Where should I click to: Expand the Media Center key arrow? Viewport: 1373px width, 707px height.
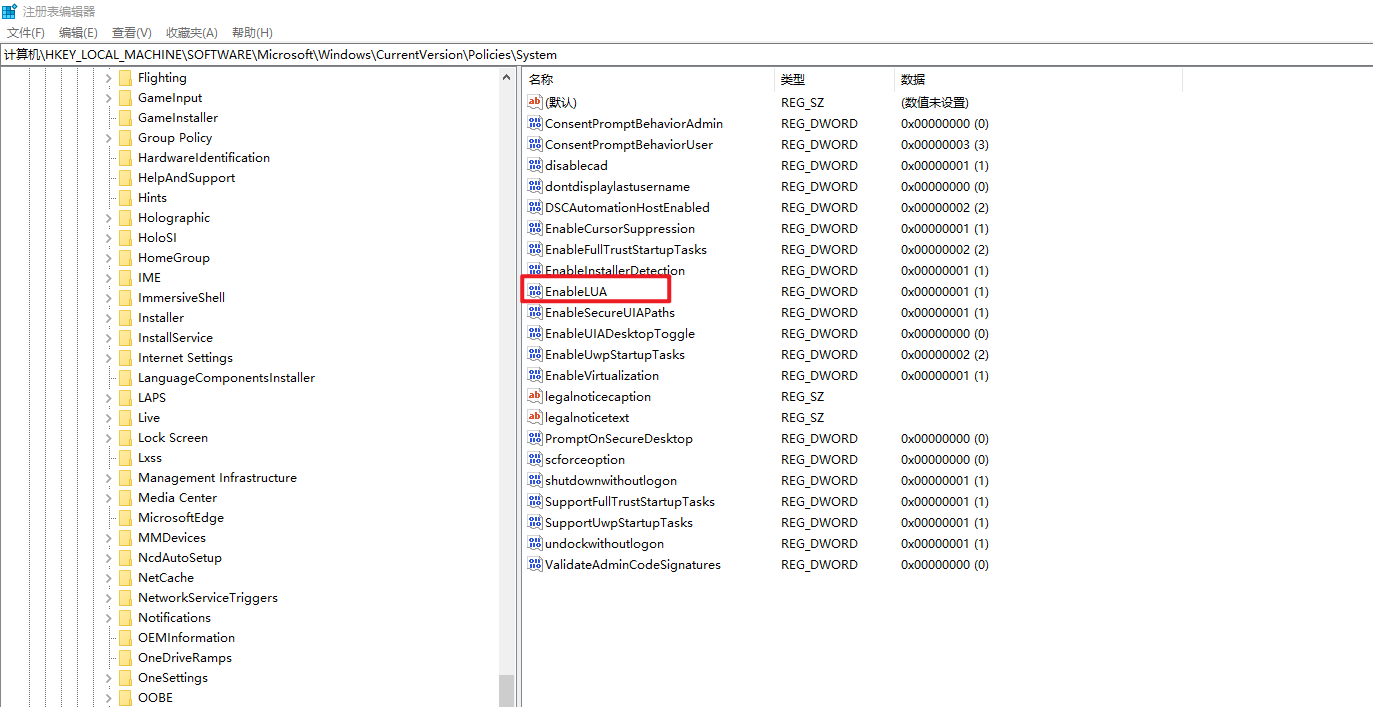108,498
